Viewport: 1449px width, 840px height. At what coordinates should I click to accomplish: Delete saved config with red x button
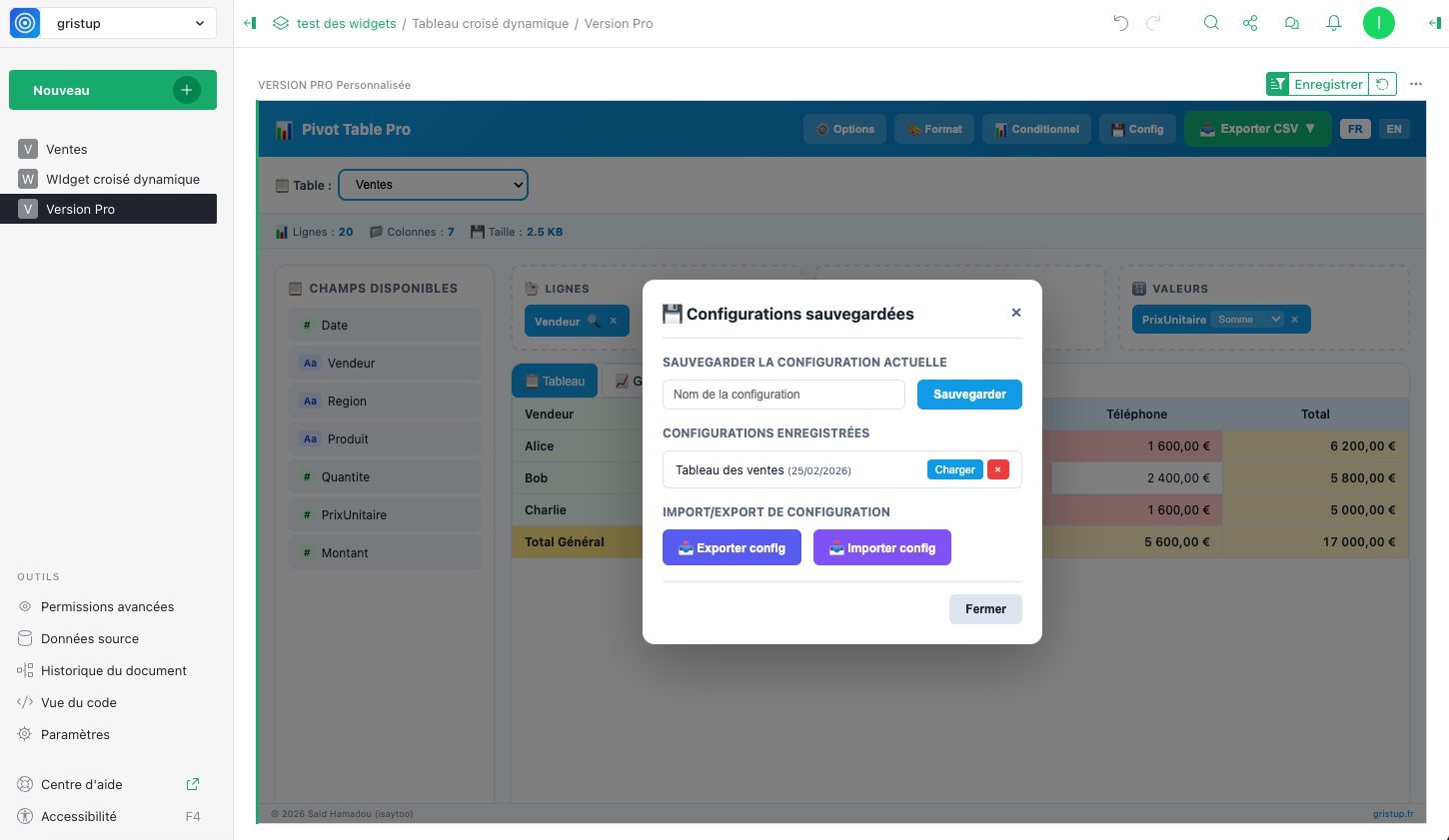[997, 469]
